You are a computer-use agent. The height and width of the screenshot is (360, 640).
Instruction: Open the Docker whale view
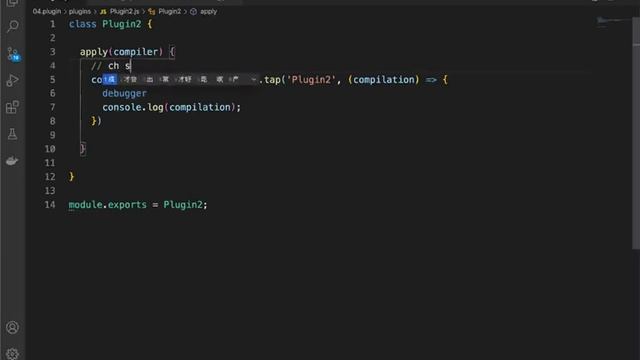pos(12,161)
